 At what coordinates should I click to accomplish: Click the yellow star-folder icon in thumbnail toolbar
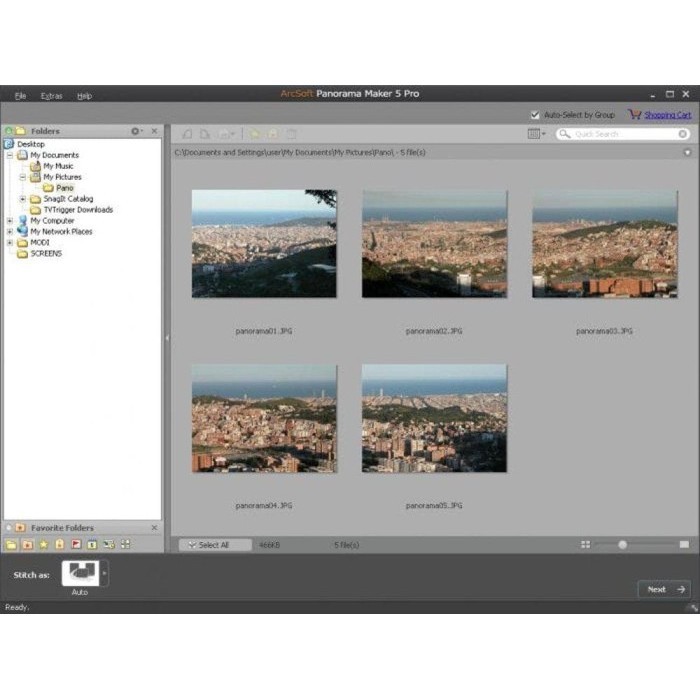pos(254,134)
